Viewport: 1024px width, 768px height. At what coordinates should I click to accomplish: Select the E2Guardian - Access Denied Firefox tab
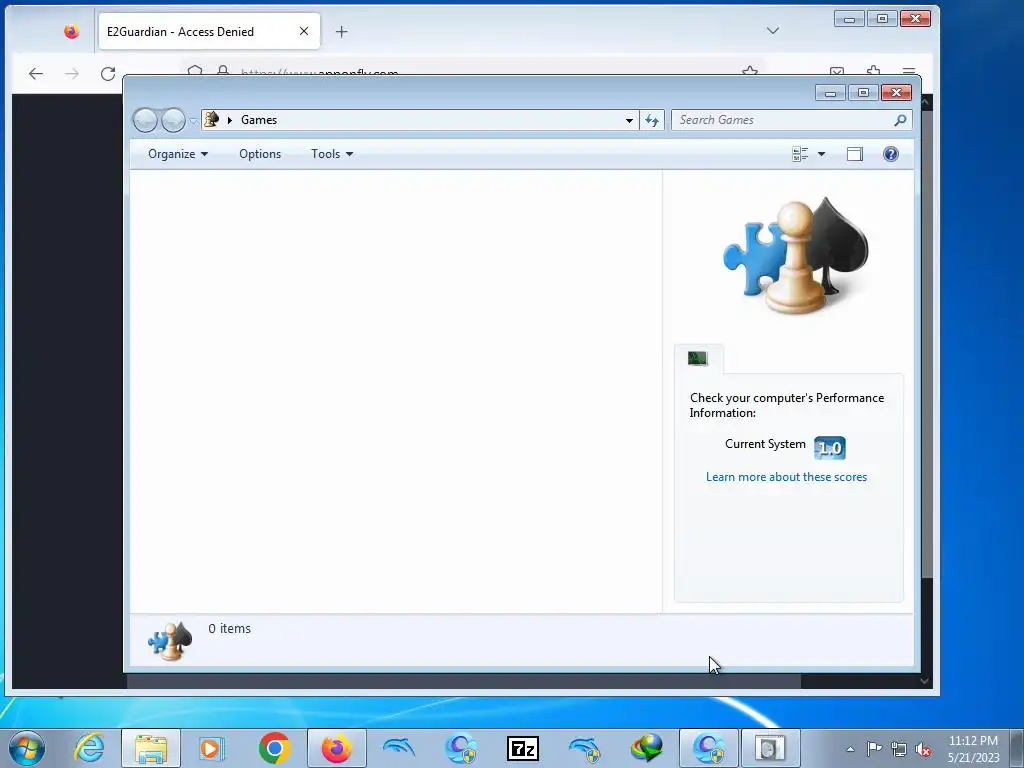click(x=209, y=31)
